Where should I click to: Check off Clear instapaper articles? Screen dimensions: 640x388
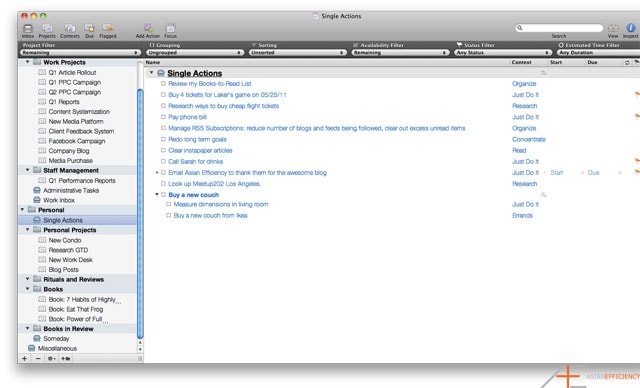coord(163,150)
